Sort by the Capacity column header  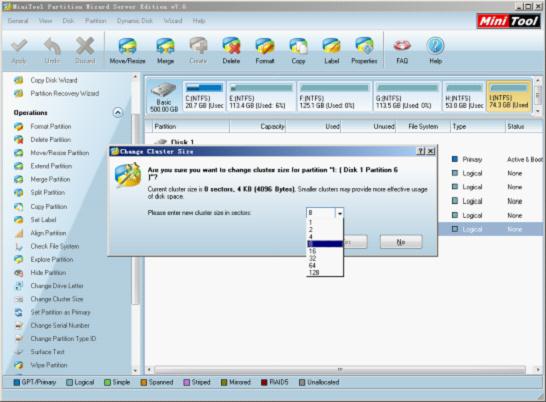tap(258, 126)
